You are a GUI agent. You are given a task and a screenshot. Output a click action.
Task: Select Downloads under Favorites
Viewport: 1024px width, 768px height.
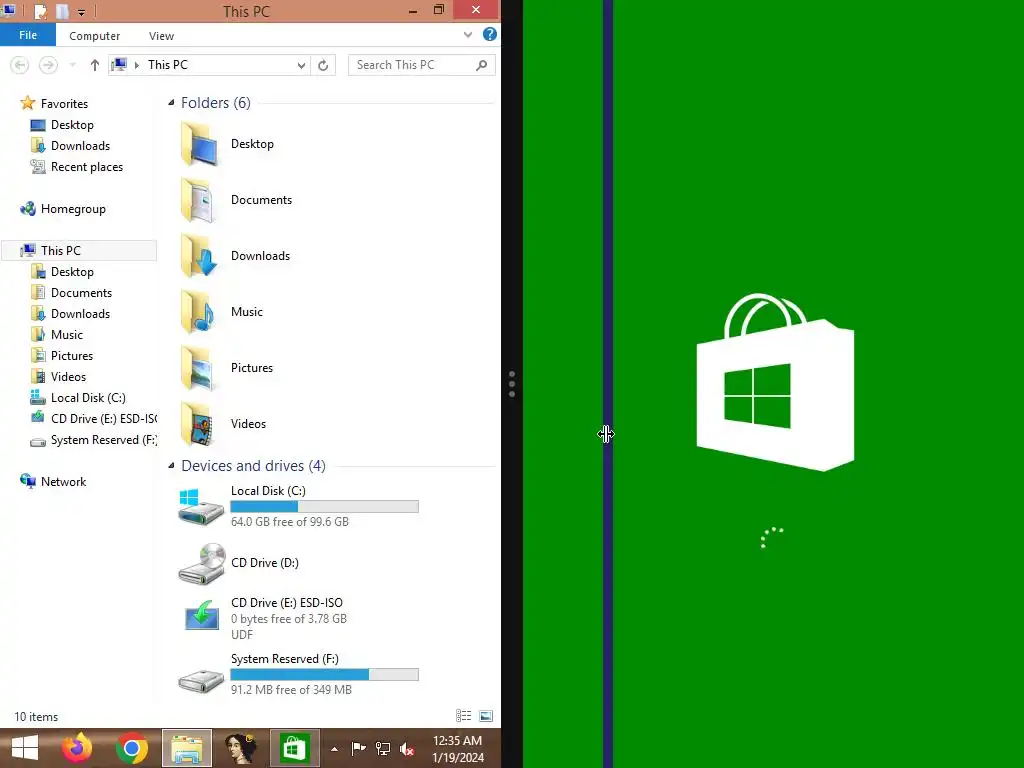(80, 146)
